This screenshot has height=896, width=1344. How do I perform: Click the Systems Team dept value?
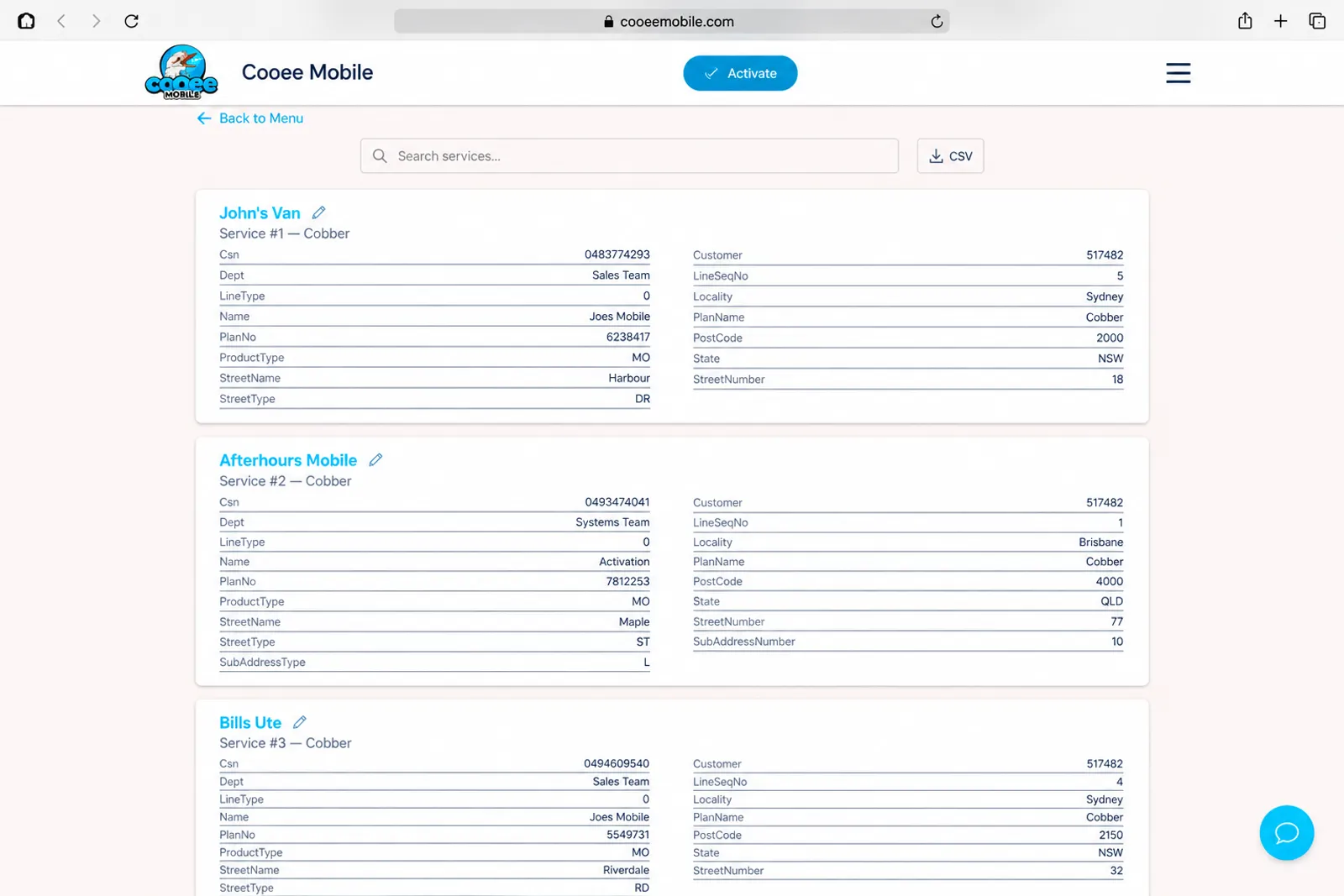point(612,522)
